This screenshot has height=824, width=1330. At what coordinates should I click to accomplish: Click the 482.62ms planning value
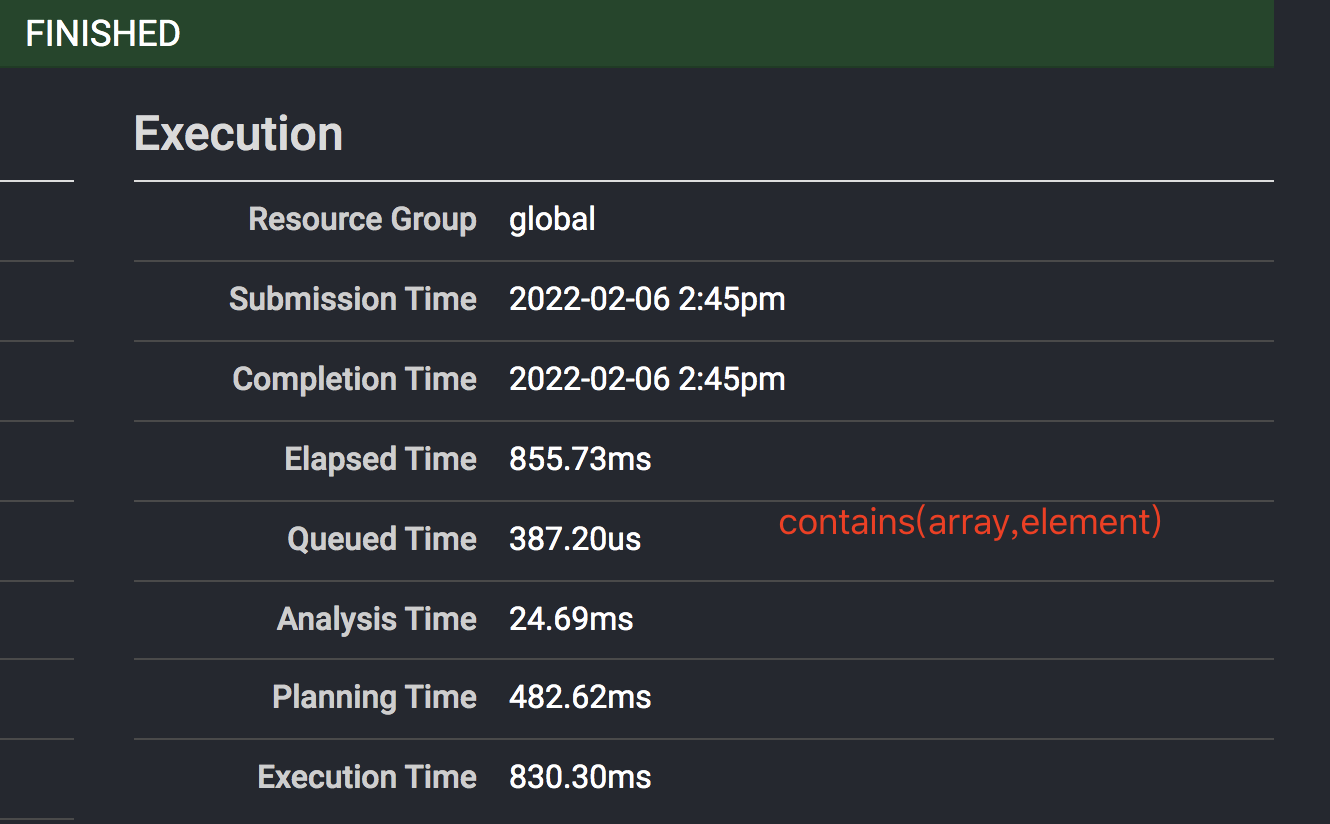(x=580, y=697)
